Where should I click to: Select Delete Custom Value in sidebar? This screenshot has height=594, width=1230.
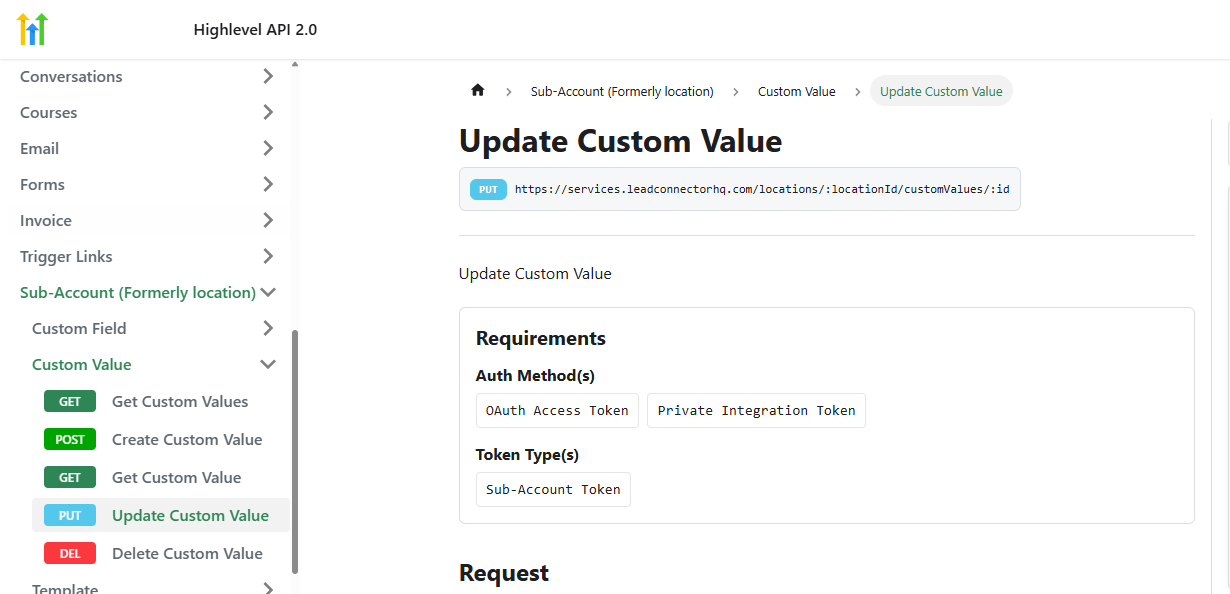click(x=187, y=554)
